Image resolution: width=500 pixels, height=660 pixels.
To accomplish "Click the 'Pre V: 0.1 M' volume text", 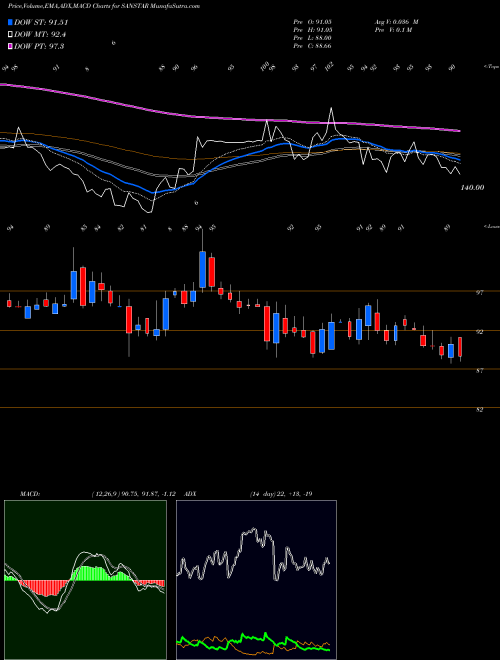I will coord(393,30).
